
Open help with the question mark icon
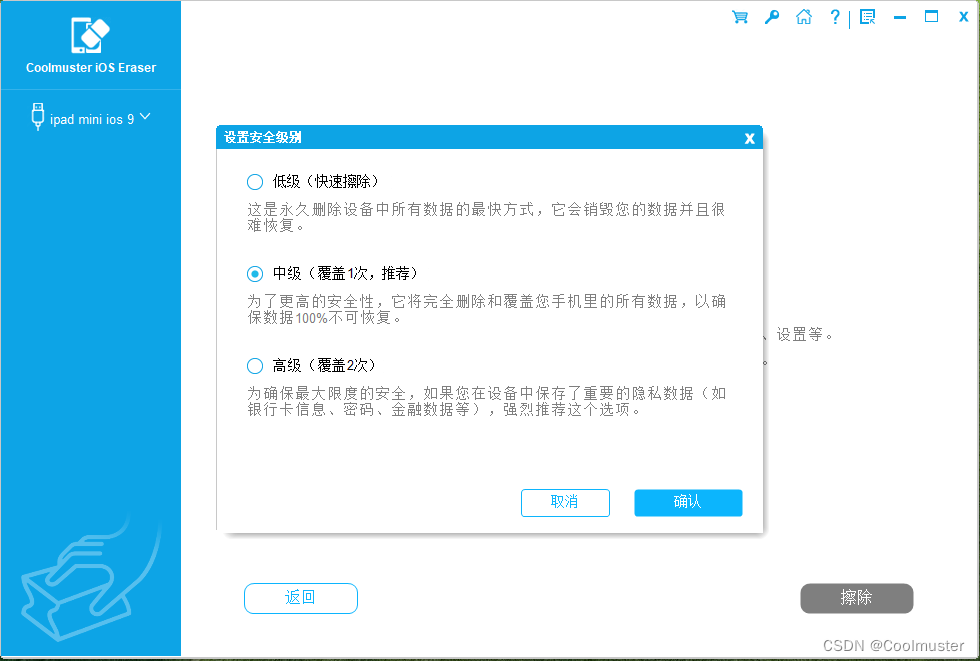(x=834, y=17)
